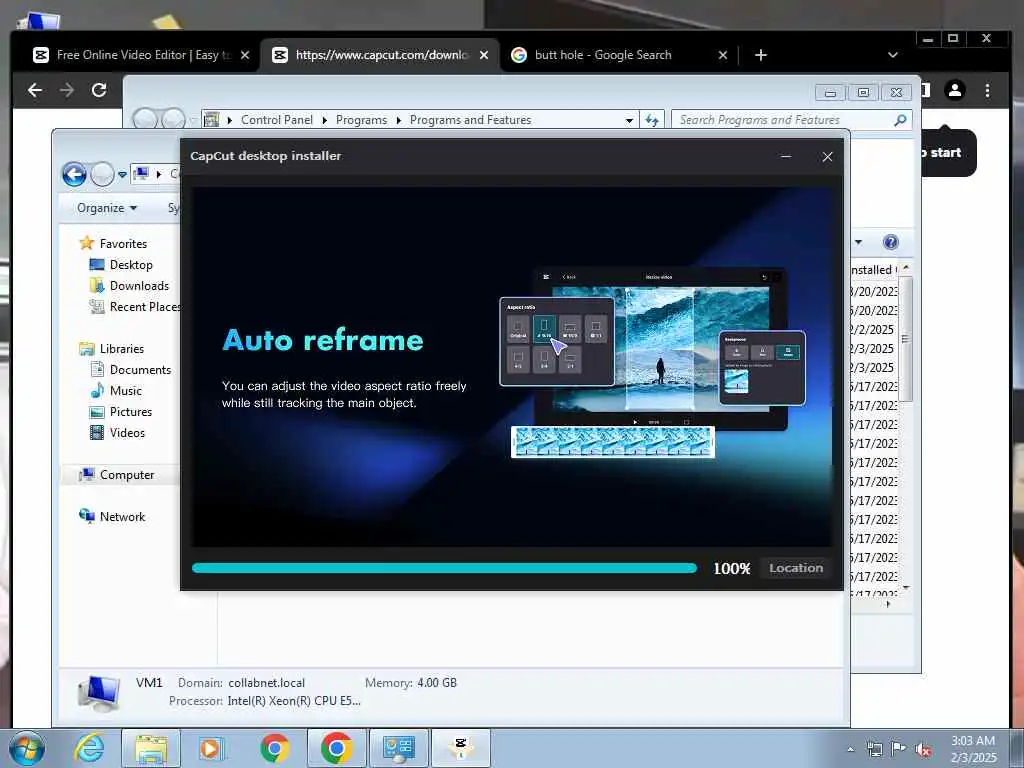The height and width of the screenshot is (768, 1024).
Task: Click the VM1 computer name in details pane
Action: pyautogui.click(x=149, y=682)
